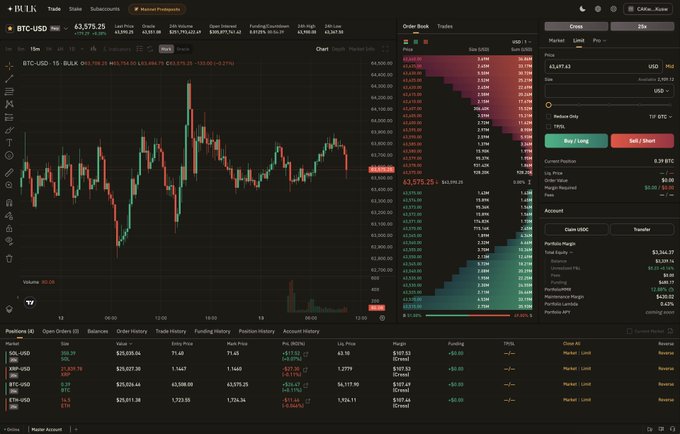Image resolution: width=680 pixels, height=434 pixels.
Task: Switch to the Market order tab
Action: (556, 40)
